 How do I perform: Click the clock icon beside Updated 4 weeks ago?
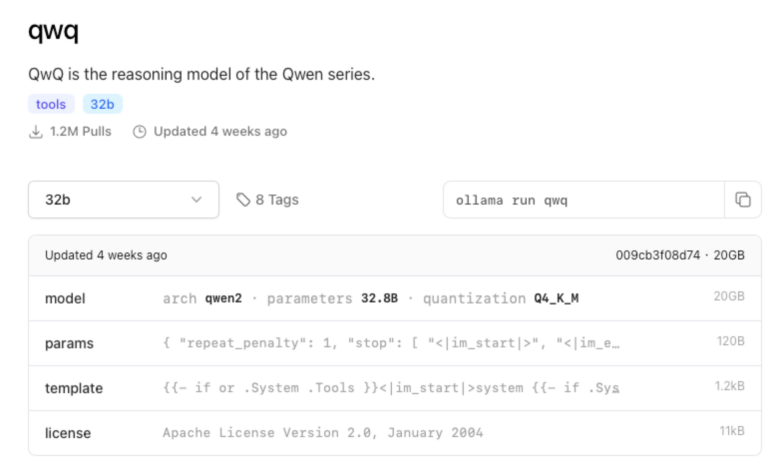pyautogui.click(x=140, y=131)
